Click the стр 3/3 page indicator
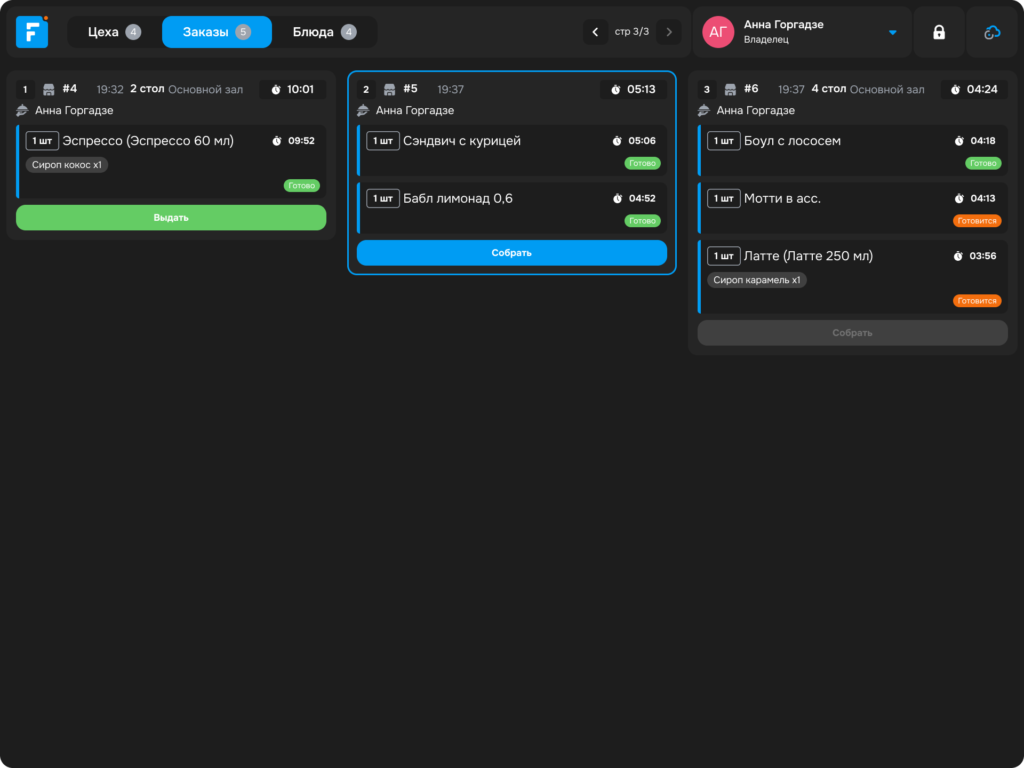This screenshot has height=768, width=1024. click(632, 31)
